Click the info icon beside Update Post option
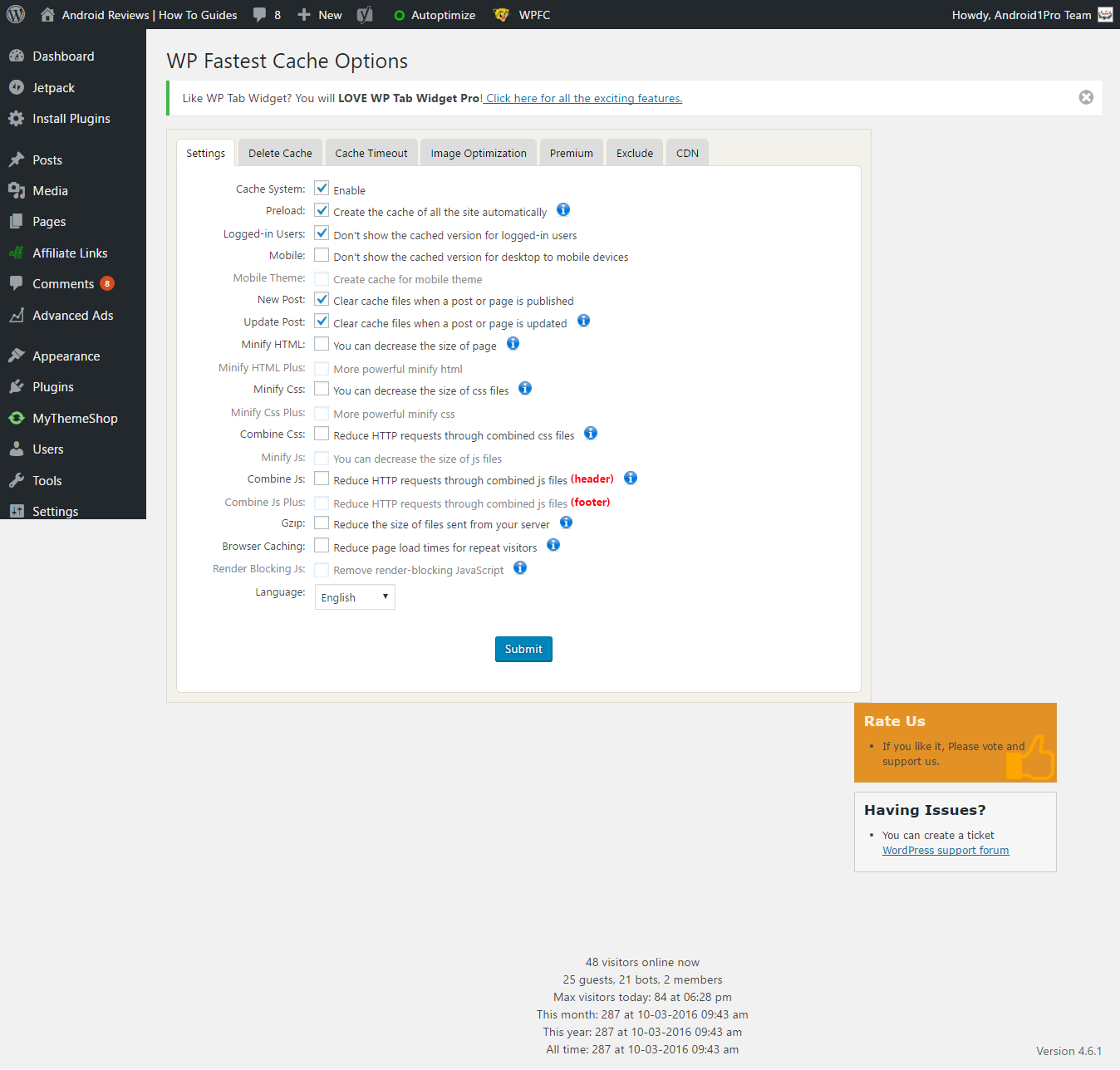Viewport: 1120px width, 1070px height. [x=584, y=321]
